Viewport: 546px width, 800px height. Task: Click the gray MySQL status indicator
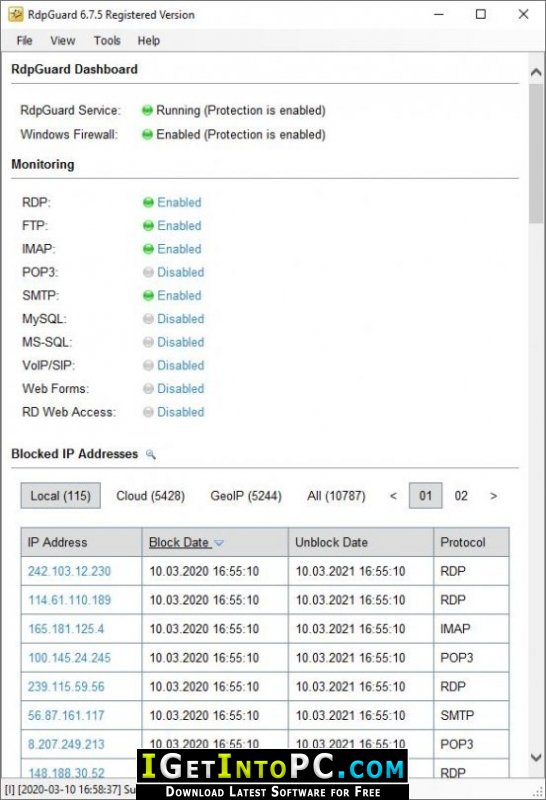point(148,319)
